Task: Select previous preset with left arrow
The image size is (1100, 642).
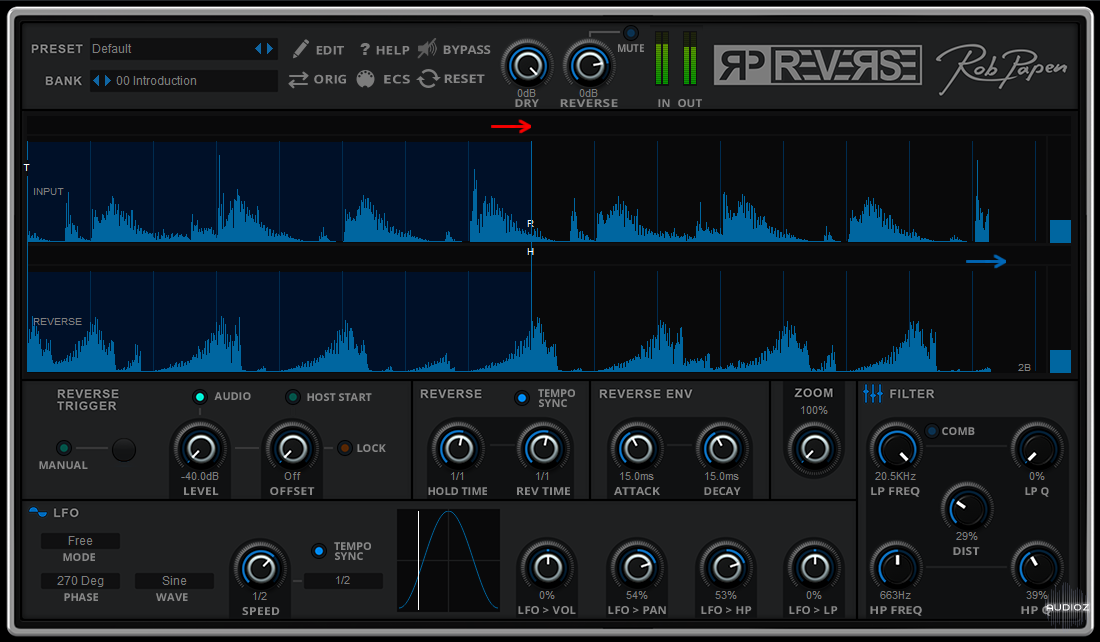Action: pyautogui.click(x=258, y=48)
